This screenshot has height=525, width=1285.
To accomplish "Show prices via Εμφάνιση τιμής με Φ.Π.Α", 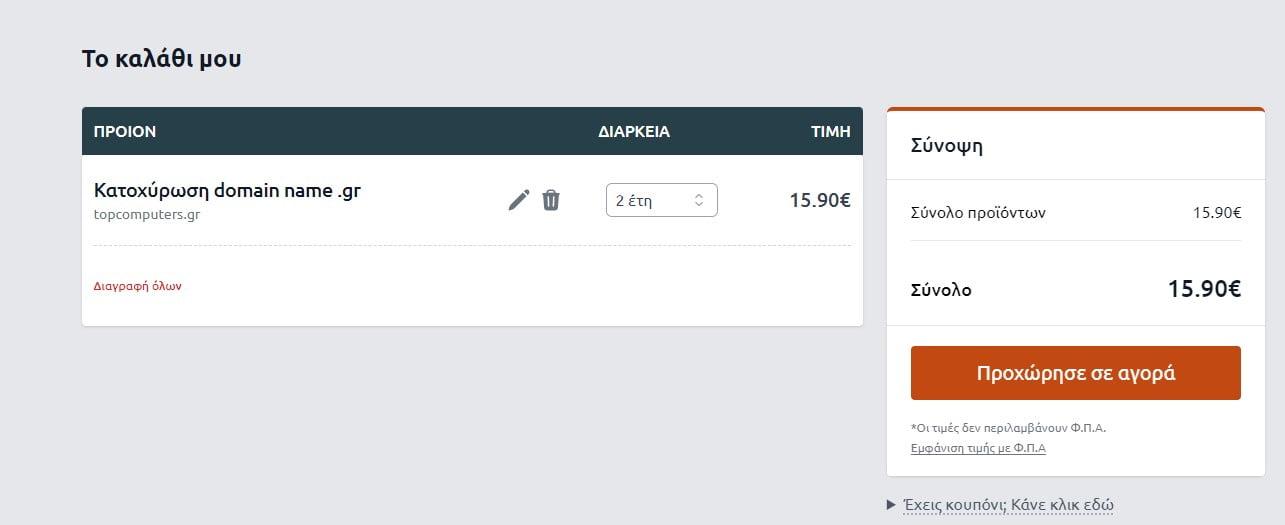I will [978, 448].
